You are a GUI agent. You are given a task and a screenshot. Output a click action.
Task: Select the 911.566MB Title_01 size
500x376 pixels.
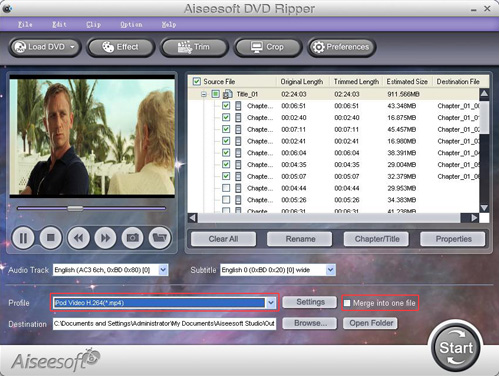pos(403,94)
